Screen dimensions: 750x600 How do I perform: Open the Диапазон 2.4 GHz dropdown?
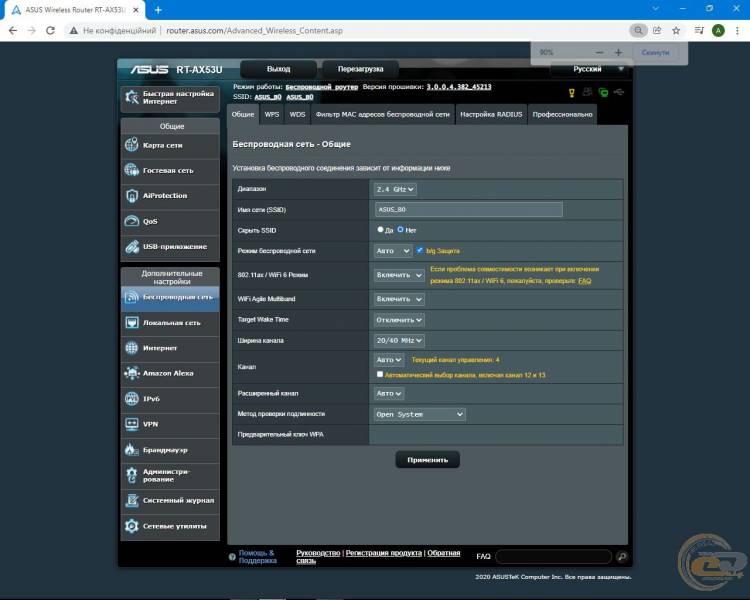(x=395, y=189)
